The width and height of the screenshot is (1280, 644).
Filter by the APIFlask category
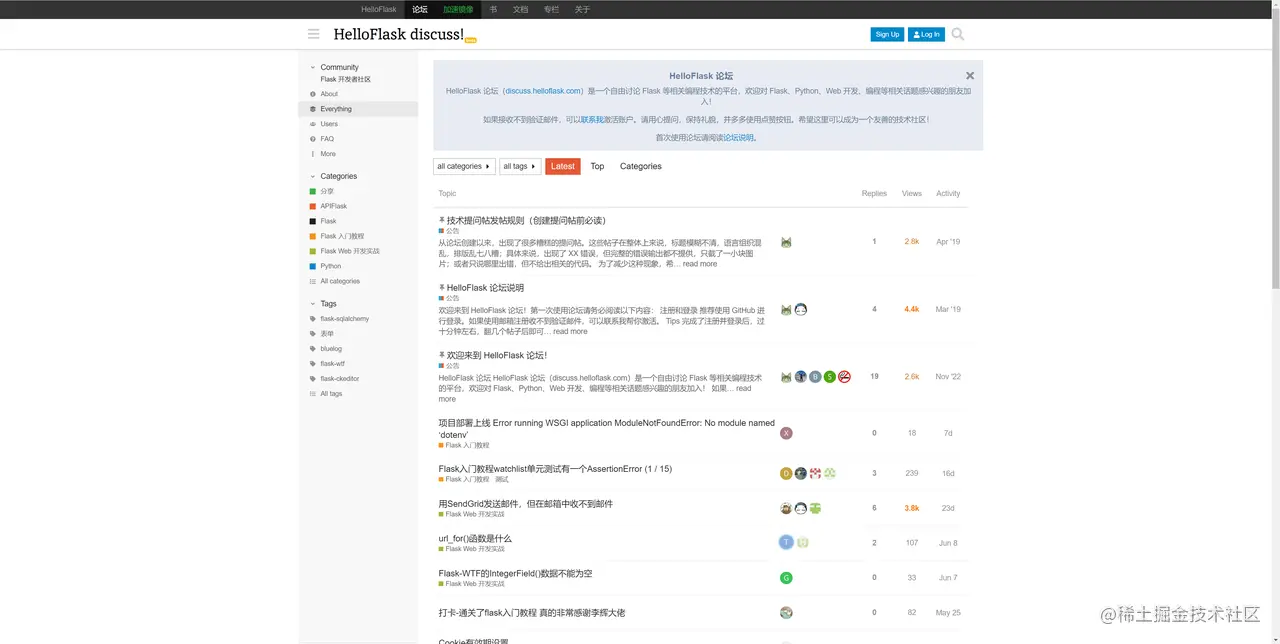coord(328,206)
